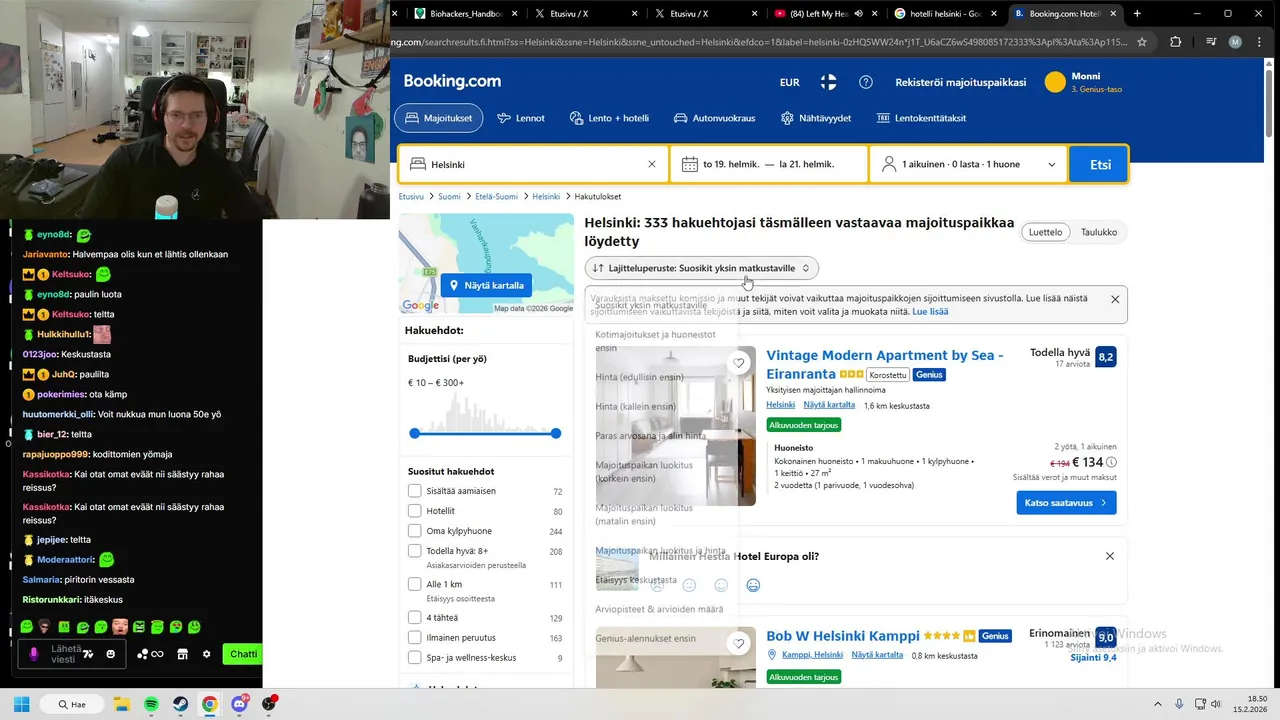Open the EUR currency selector
The height and width of the screenshot is (720, 1280).
[790, 82]
